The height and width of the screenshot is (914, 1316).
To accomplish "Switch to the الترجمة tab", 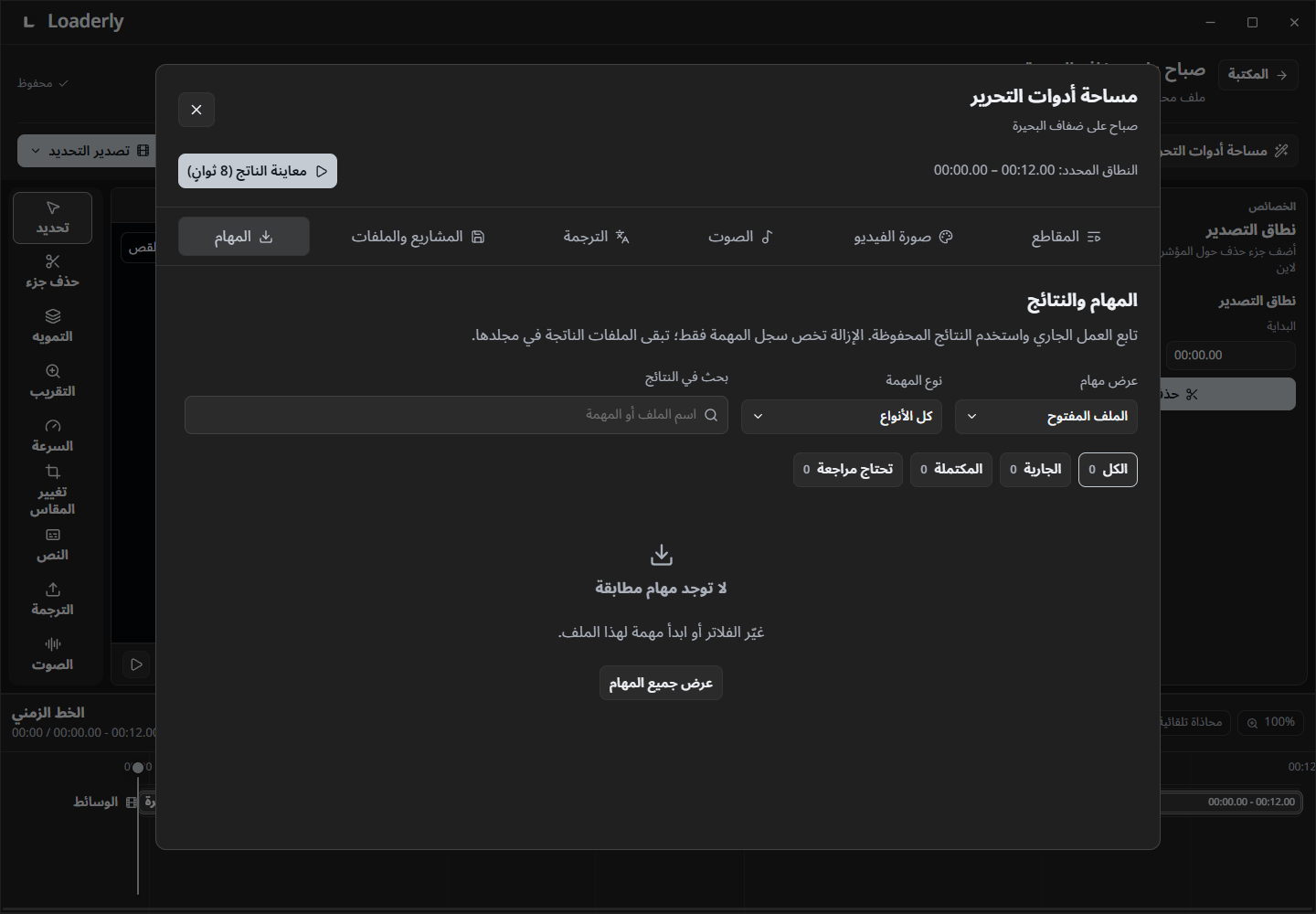I will tap(596, 237).
